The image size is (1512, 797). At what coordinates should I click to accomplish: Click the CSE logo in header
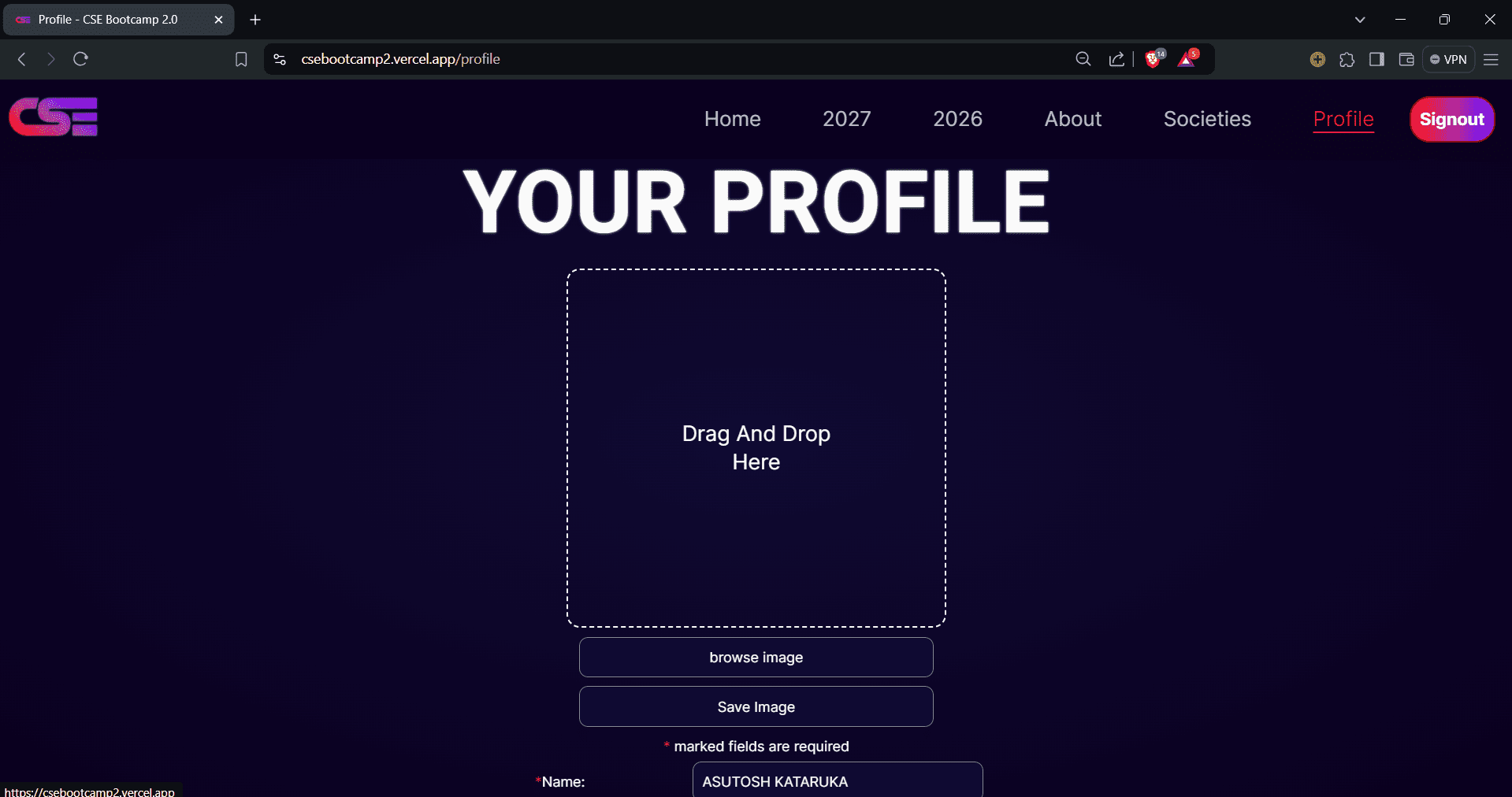54,117
